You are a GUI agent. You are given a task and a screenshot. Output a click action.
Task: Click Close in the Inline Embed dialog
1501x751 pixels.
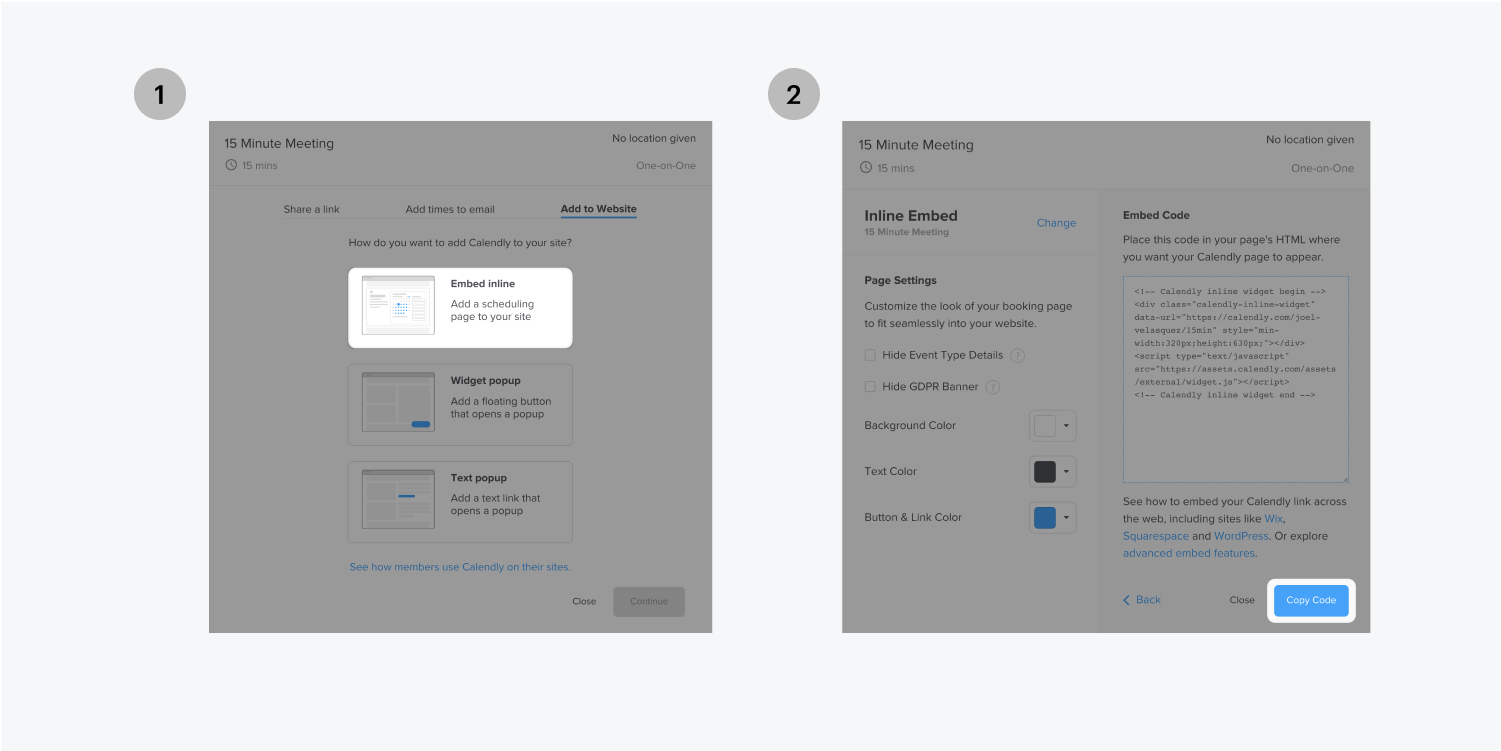pos(1242,600)
